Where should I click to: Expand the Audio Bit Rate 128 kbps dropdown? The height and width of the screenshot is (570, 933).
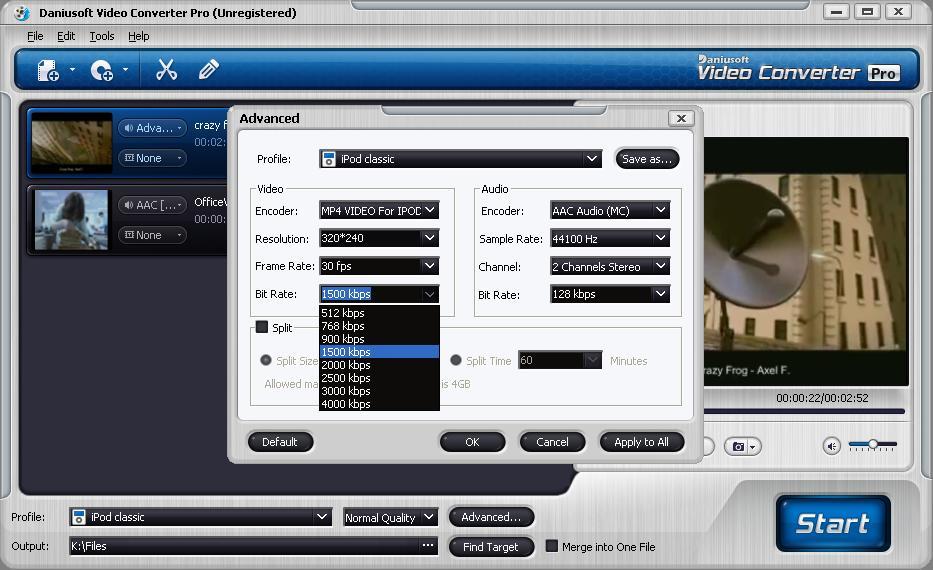click(660, 294)
